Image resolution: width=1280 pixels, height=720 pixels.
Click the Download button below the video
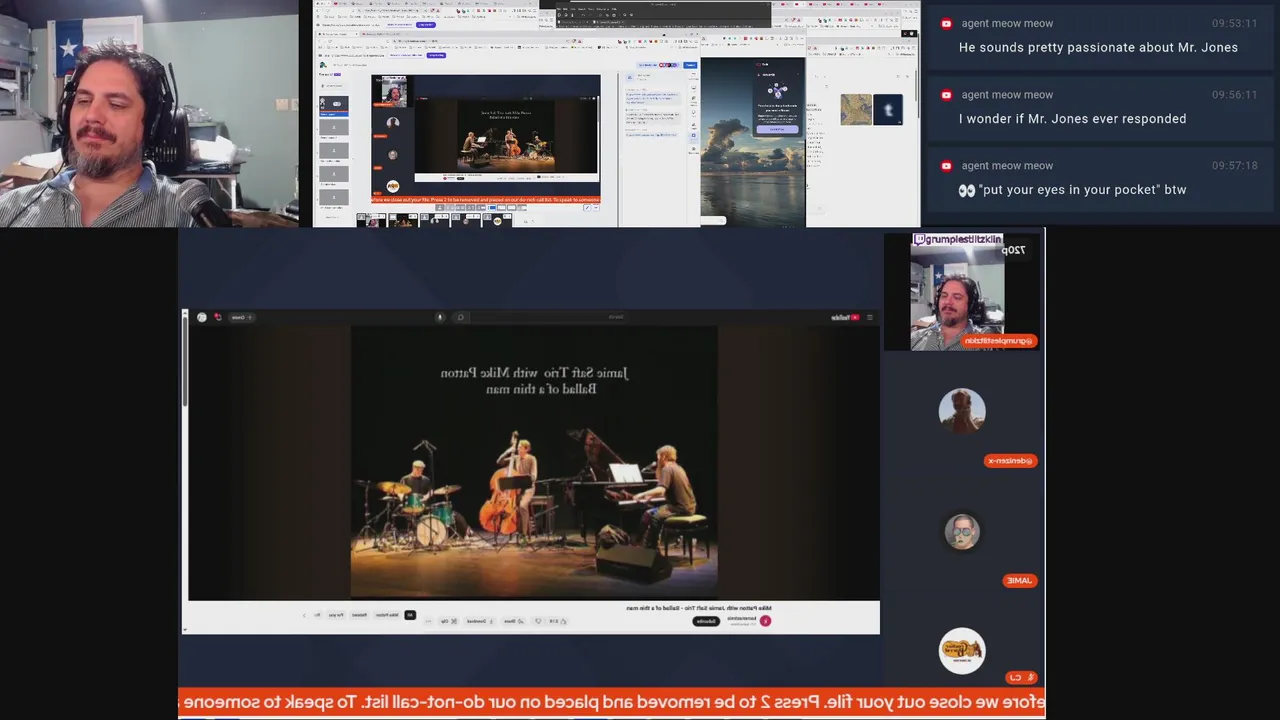point(479,621)
